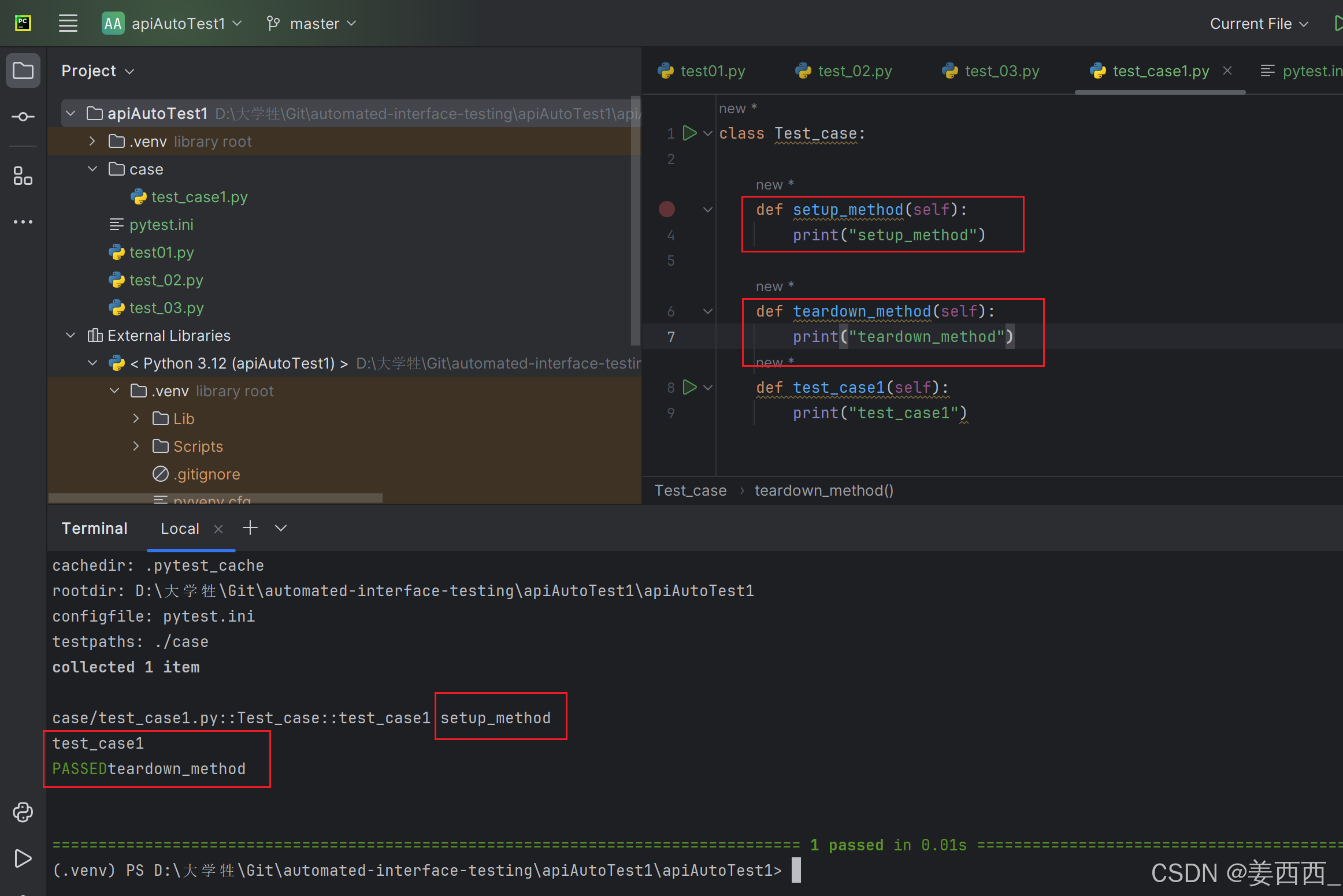The height and width of the screenshot is (896, 1343).
Task: Click the new * hint above class
Action: pyautogui.click(x=738, y=108)
